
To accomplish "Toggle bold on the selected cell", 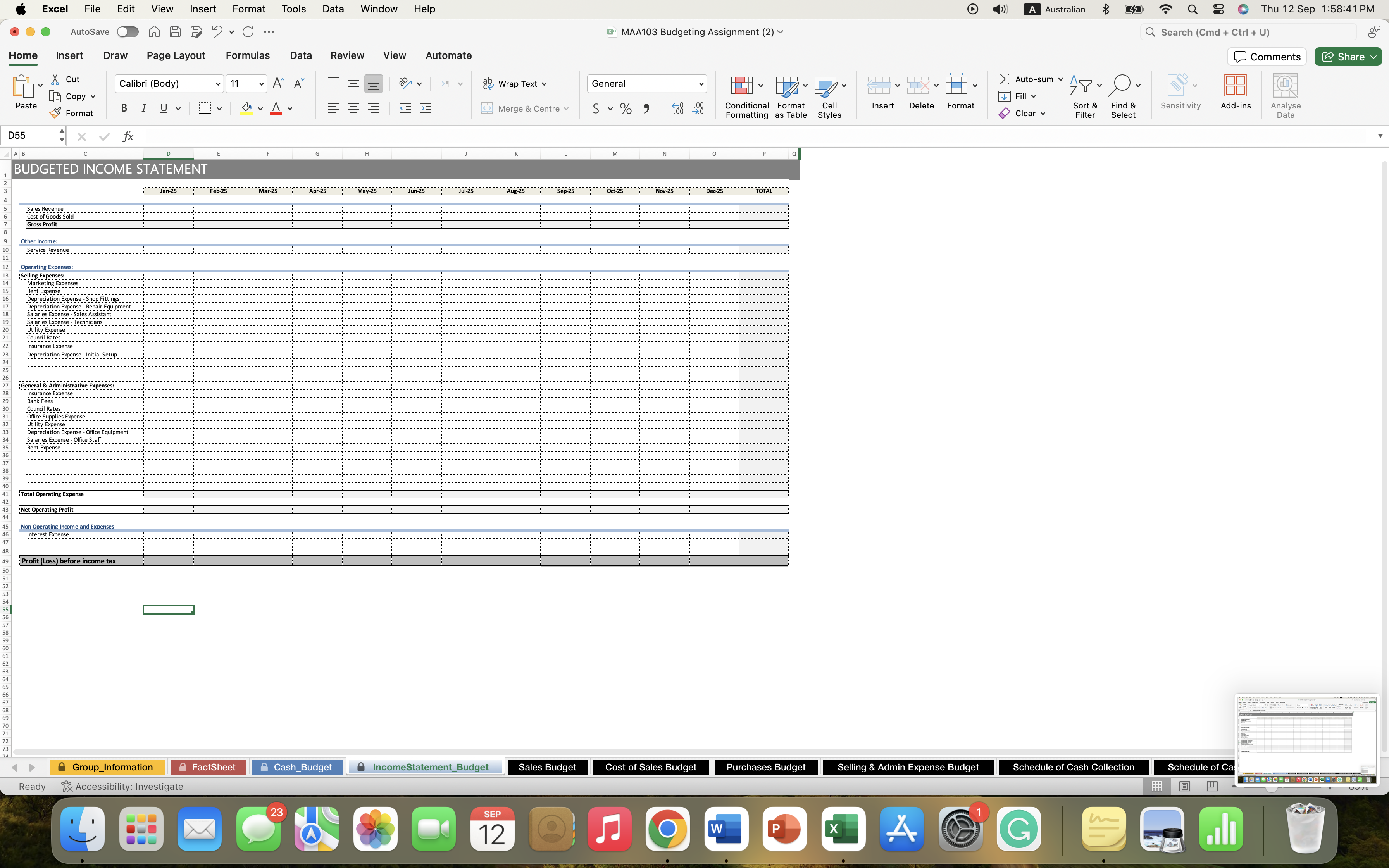I will tap(123, 108).
